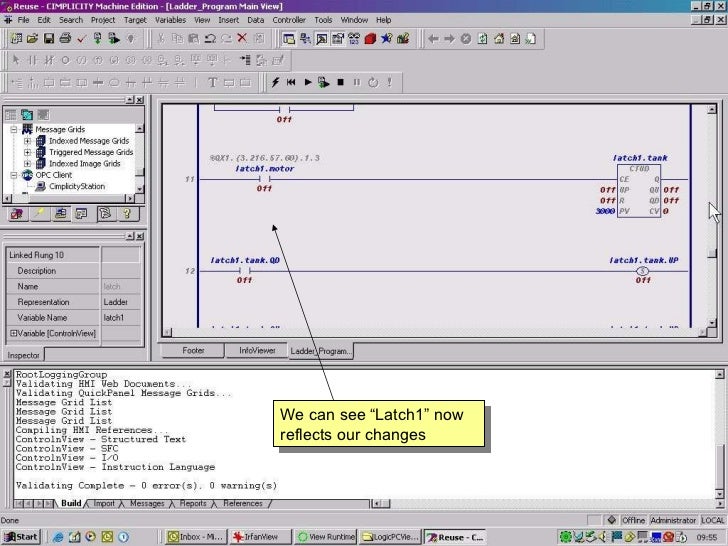Click the Download and Start icon
Viewport: 728px width, 546px height.
tap(114, 39)
